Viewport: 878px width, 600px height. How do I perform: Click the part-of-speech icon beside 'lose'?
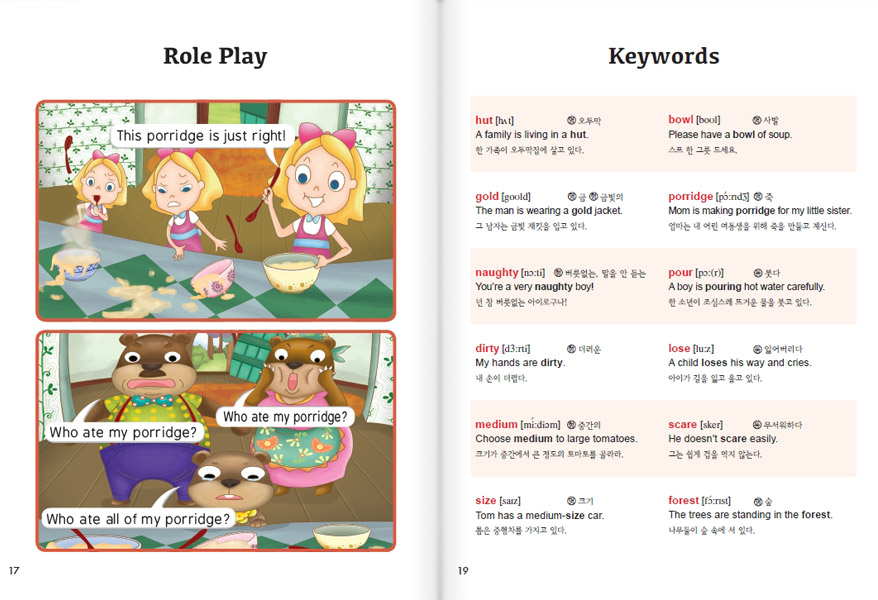coord(758,349)
